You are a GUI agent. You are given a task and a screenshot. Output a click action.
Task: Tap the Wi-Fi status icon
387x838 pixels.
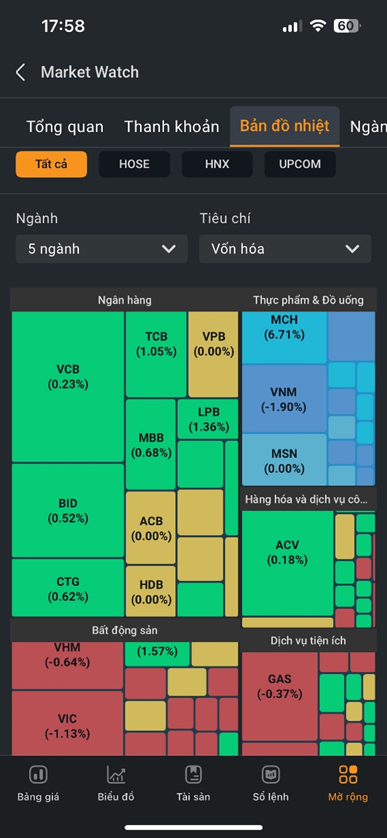point(318,26)
